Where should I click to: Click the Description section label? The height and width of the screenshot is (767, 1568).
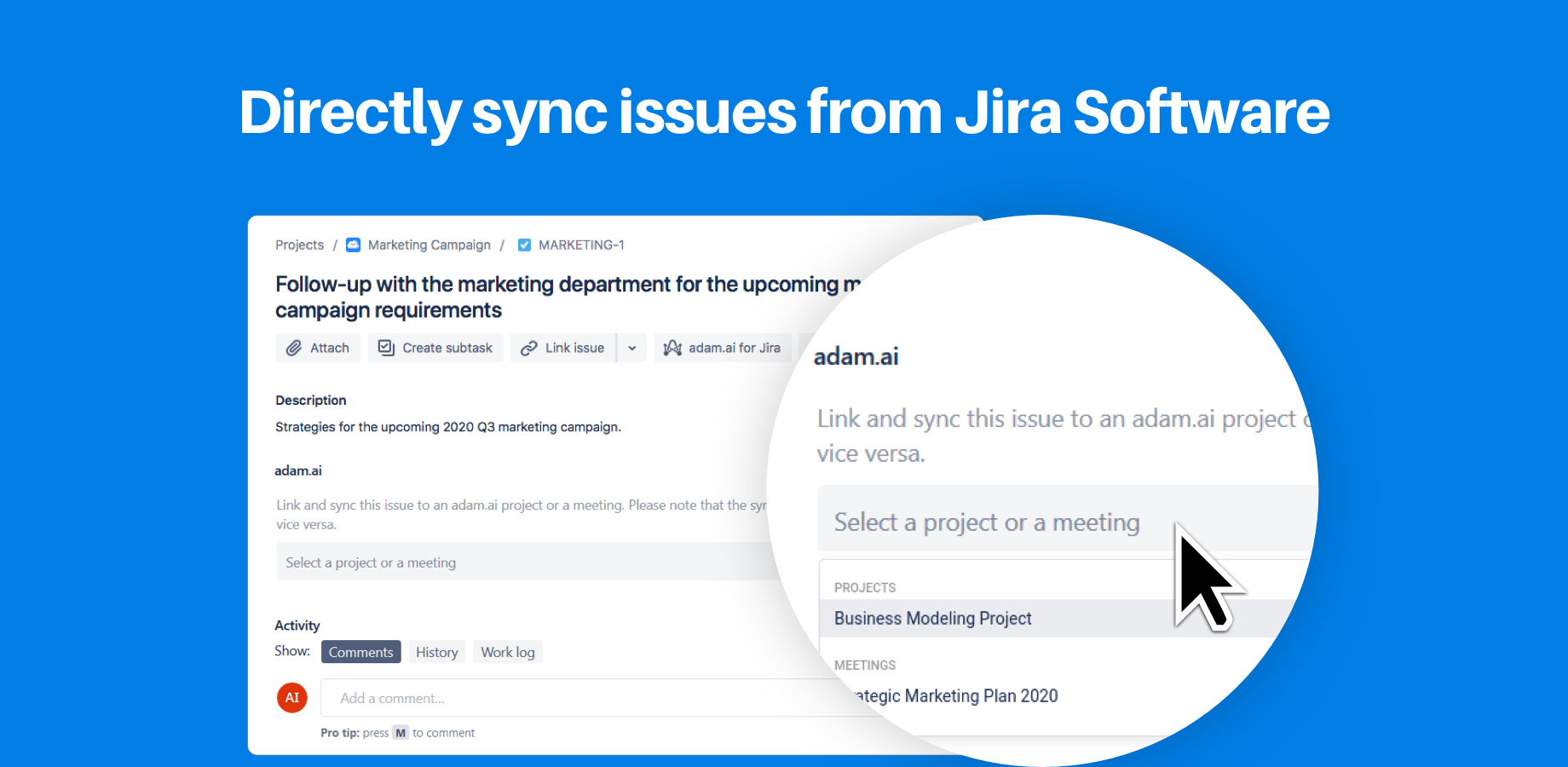click(x=311, y=400)
